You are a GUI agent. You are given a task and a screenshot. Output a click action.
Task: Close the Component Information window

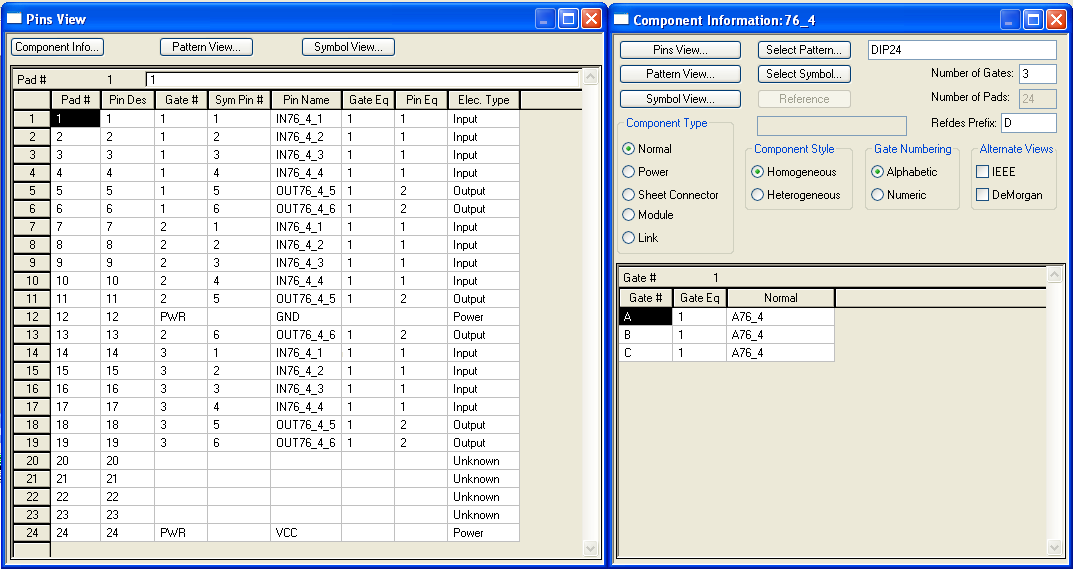click(x=1056, y=19)
